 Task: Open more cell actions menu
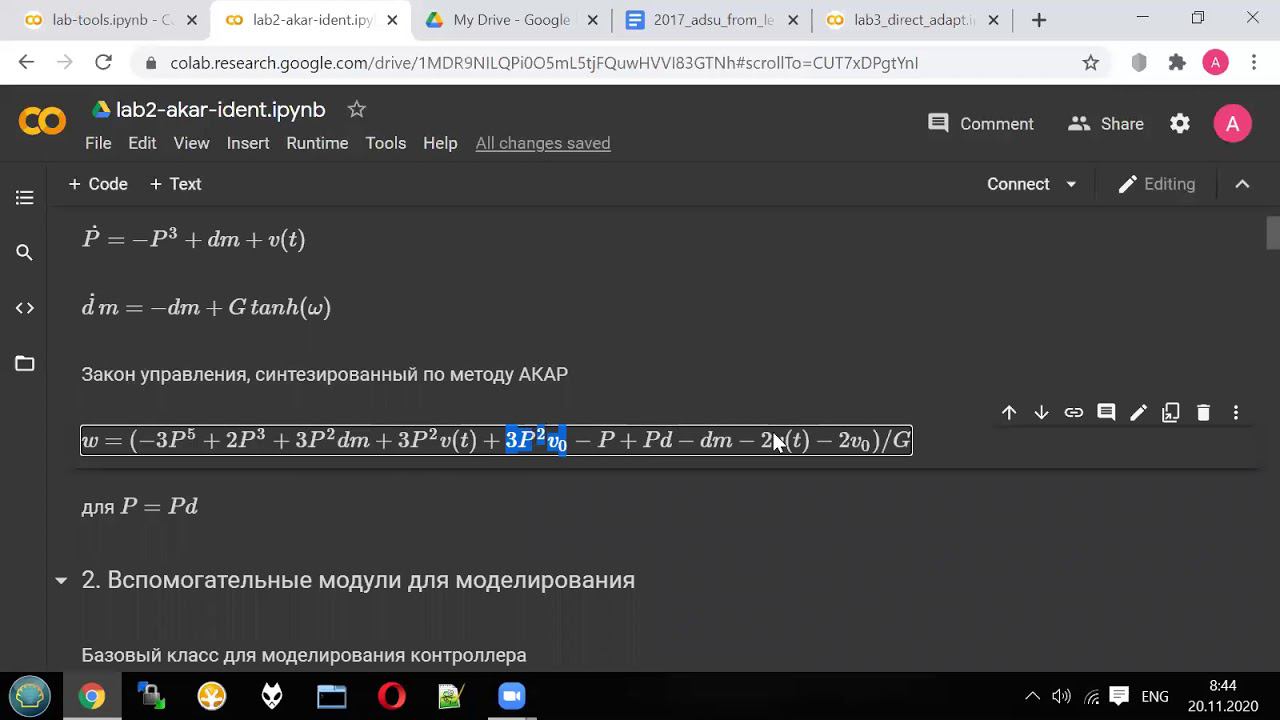click(1236, 412)
